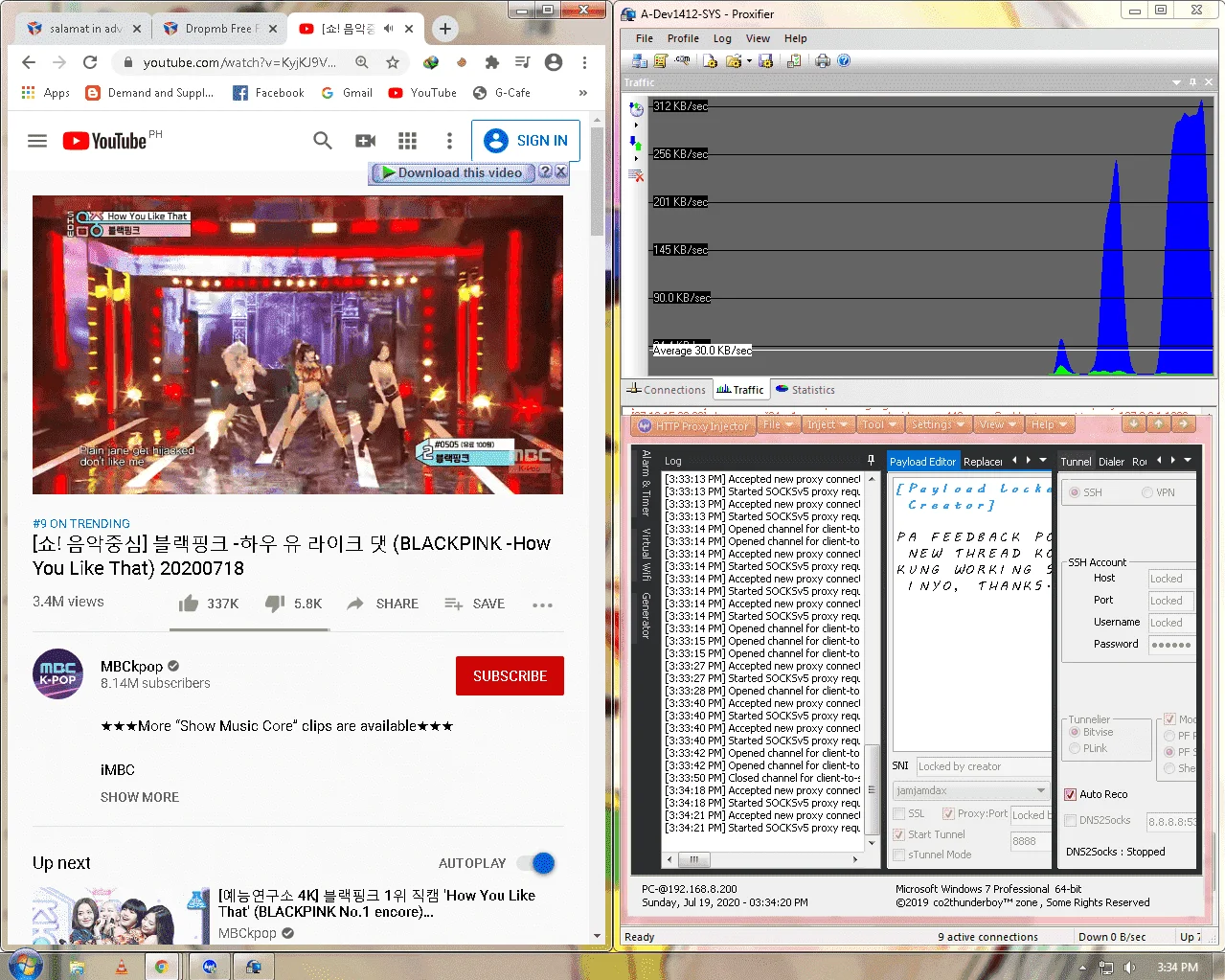This screenshot has height=980, width=1225.
Task: Click the YouTube SIGN IN button
Action: click(526, 141)
